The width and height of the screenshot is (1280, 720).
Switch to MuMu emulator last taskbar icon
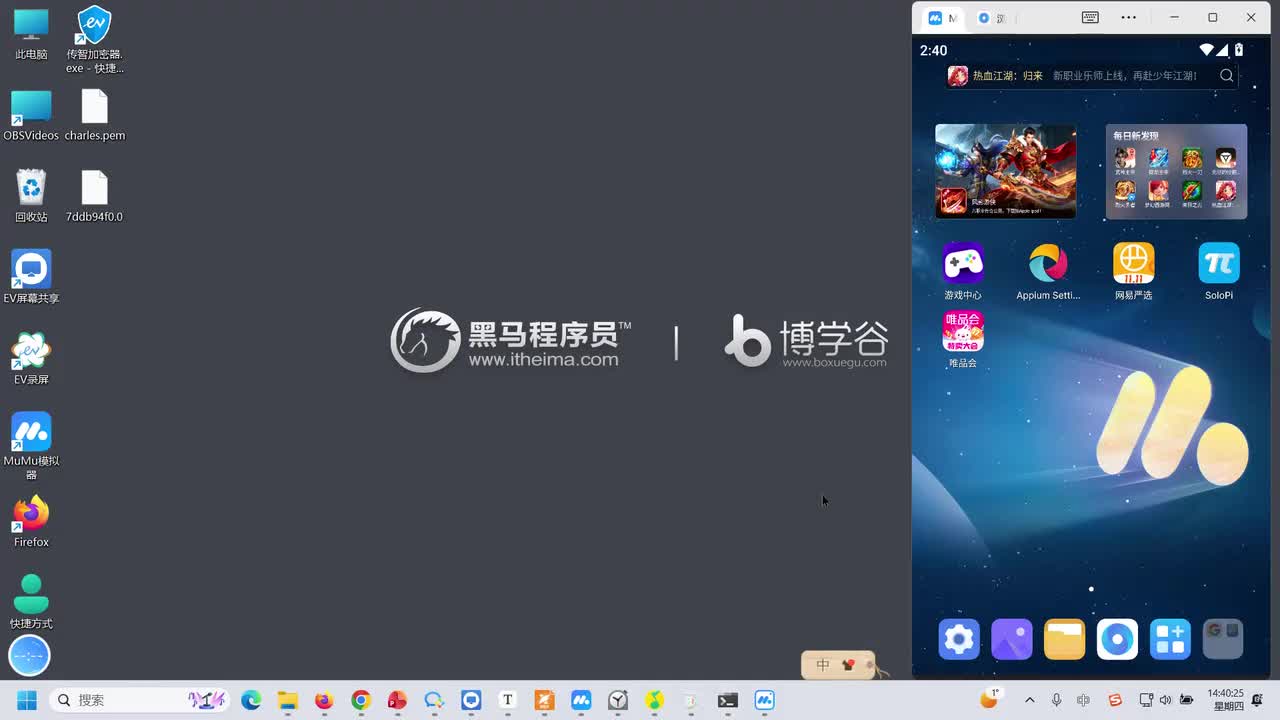765,700
